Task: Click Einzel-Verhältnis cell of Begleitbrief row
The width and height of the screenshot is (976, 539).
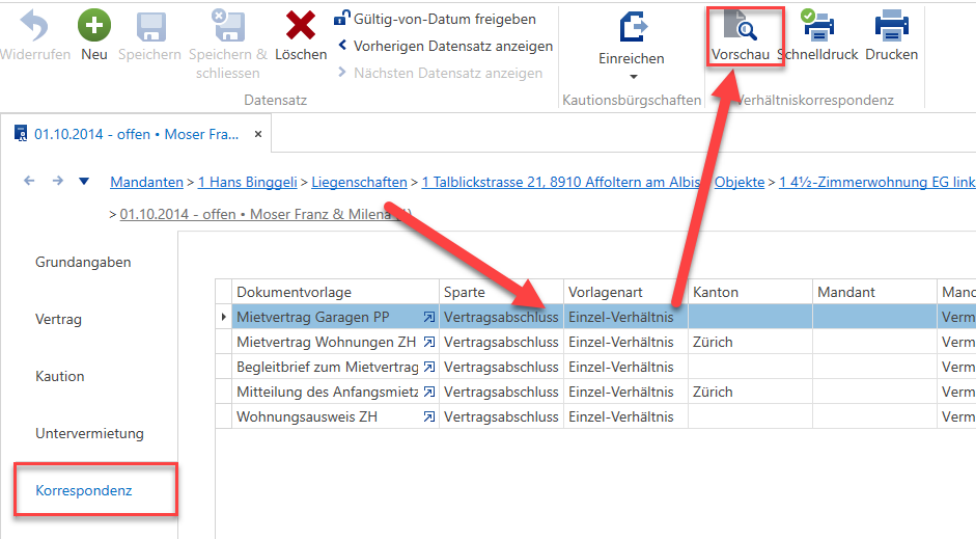Action: click(626, 367)
